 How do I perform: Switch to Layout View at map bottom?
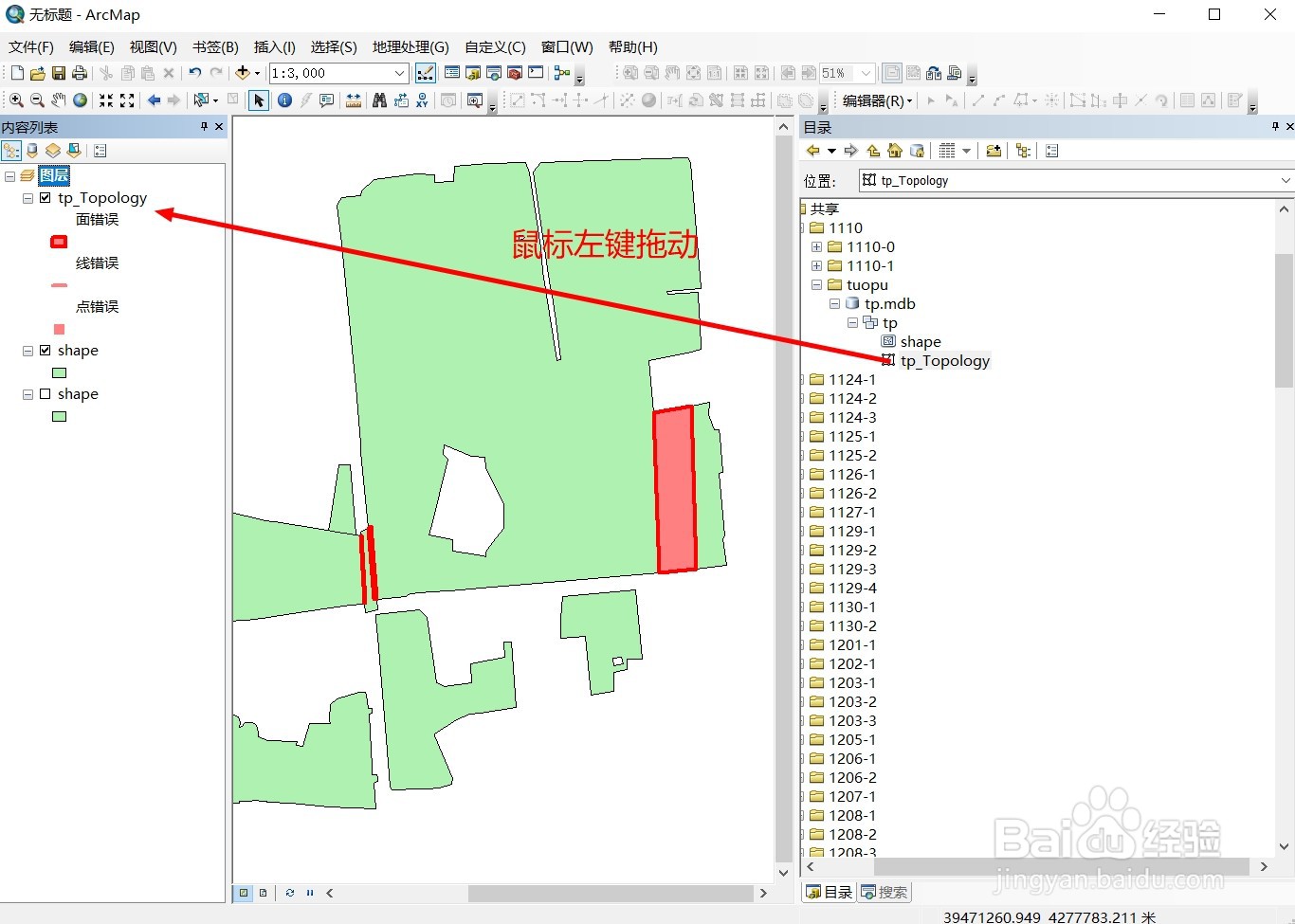coord(264,893)
